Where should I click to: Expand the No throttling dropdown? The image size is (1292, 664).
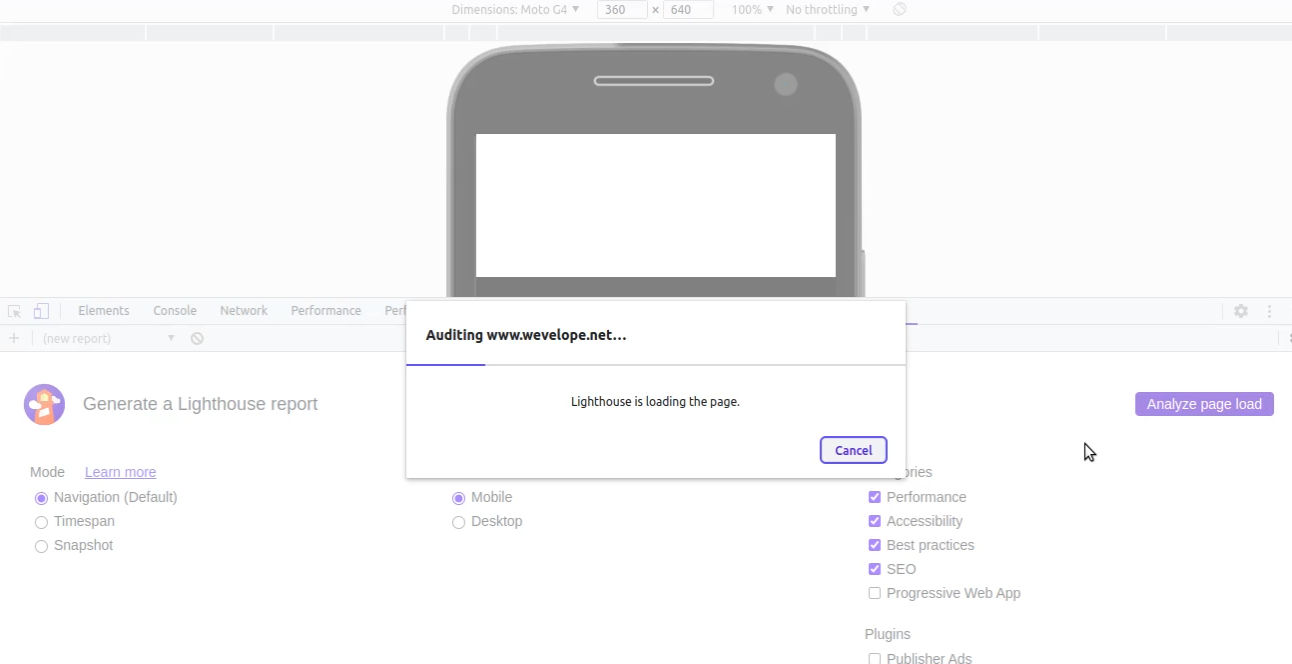(x=827, y=9)
